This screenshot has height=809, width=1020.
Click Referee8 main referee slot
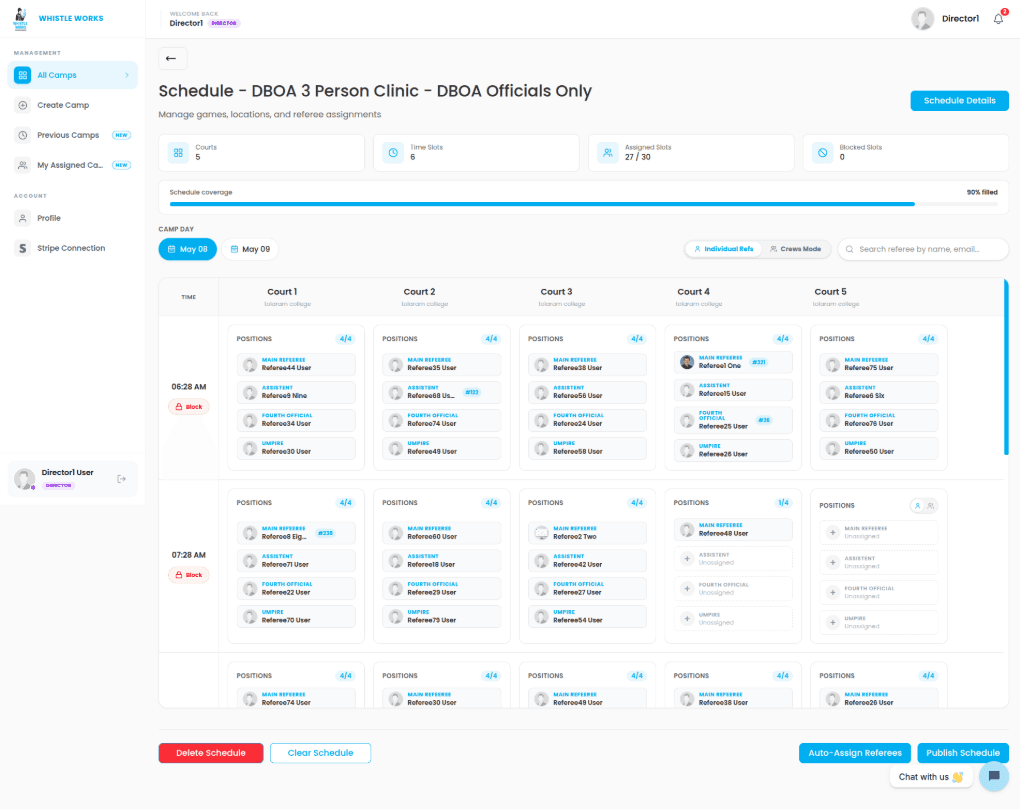[x=296, y=533]
